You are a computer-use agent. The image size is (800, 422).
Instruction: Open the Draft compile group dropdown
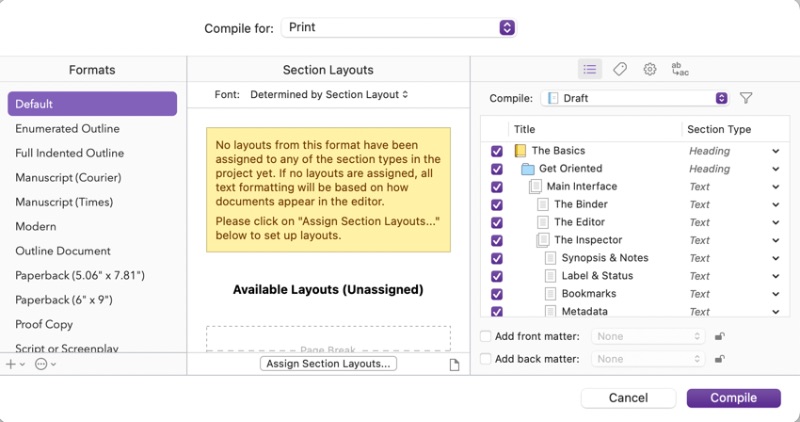pos(635,98)
